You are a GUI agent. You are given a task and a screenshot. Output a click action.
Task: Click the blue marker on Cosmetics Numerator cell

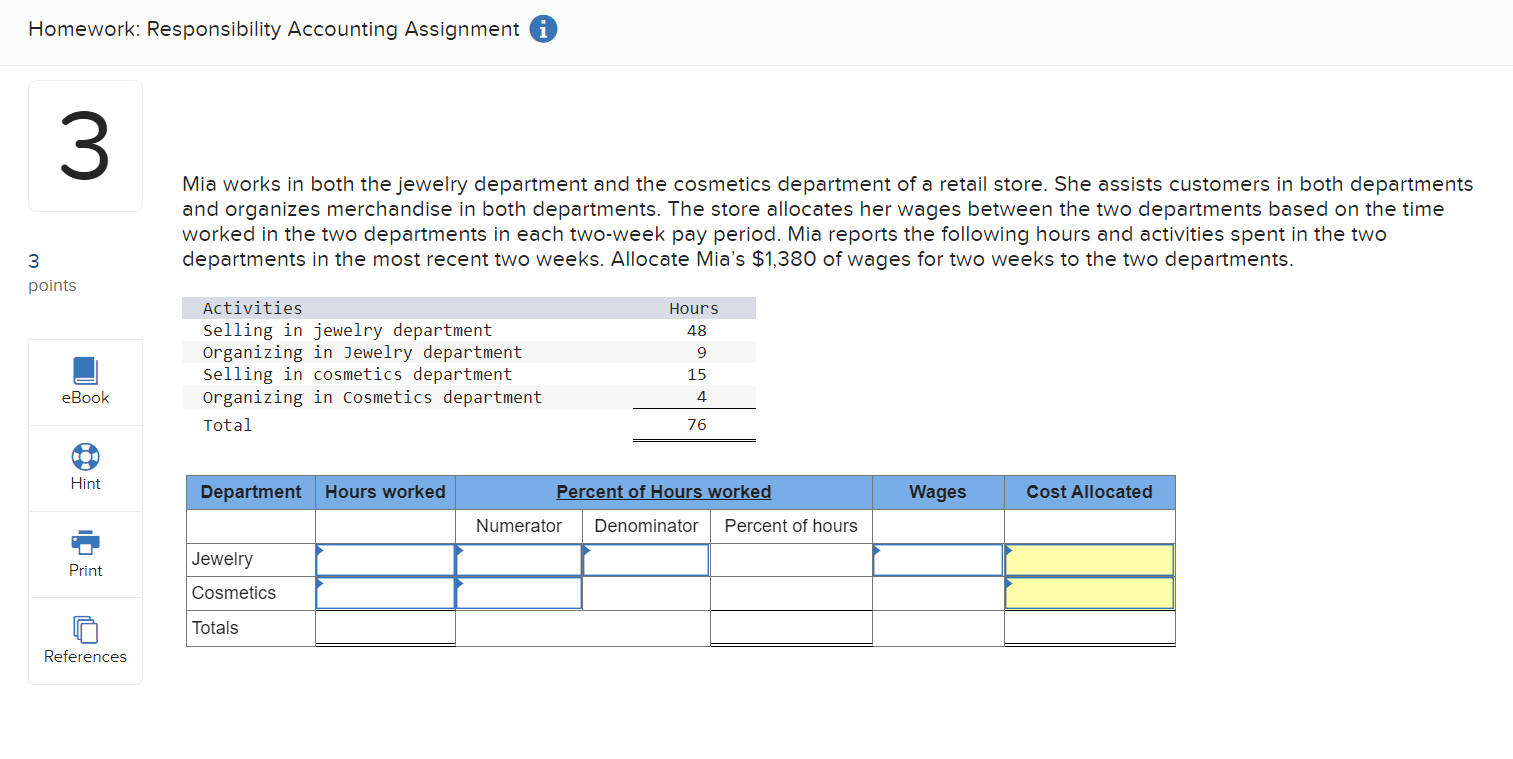tap(460, 583)
